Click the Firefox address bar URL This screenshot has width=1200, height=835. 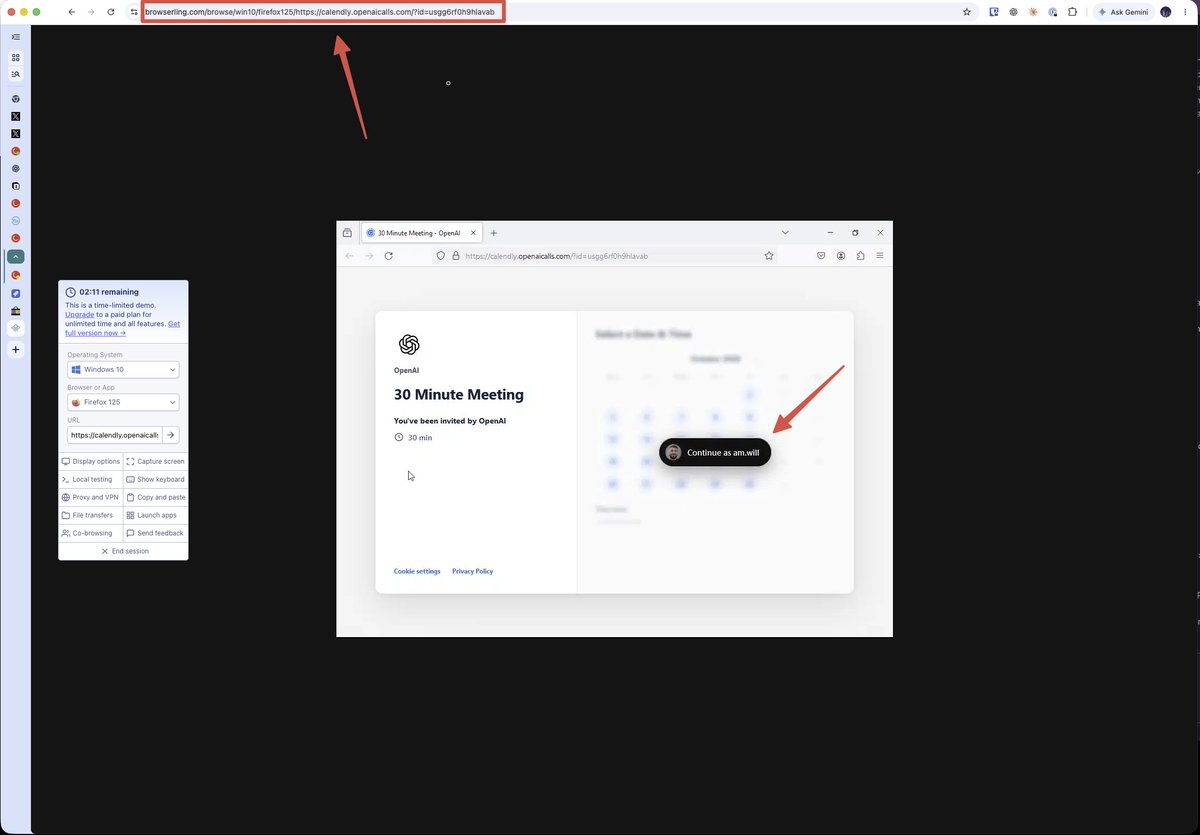click(x=557, y=256)
